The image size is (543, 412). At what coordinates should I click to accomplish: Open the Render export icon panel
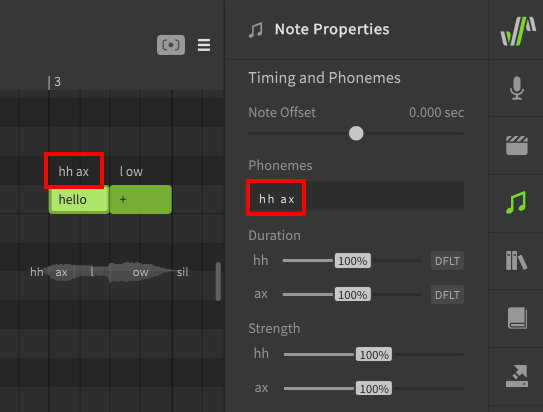click(517, 376)
